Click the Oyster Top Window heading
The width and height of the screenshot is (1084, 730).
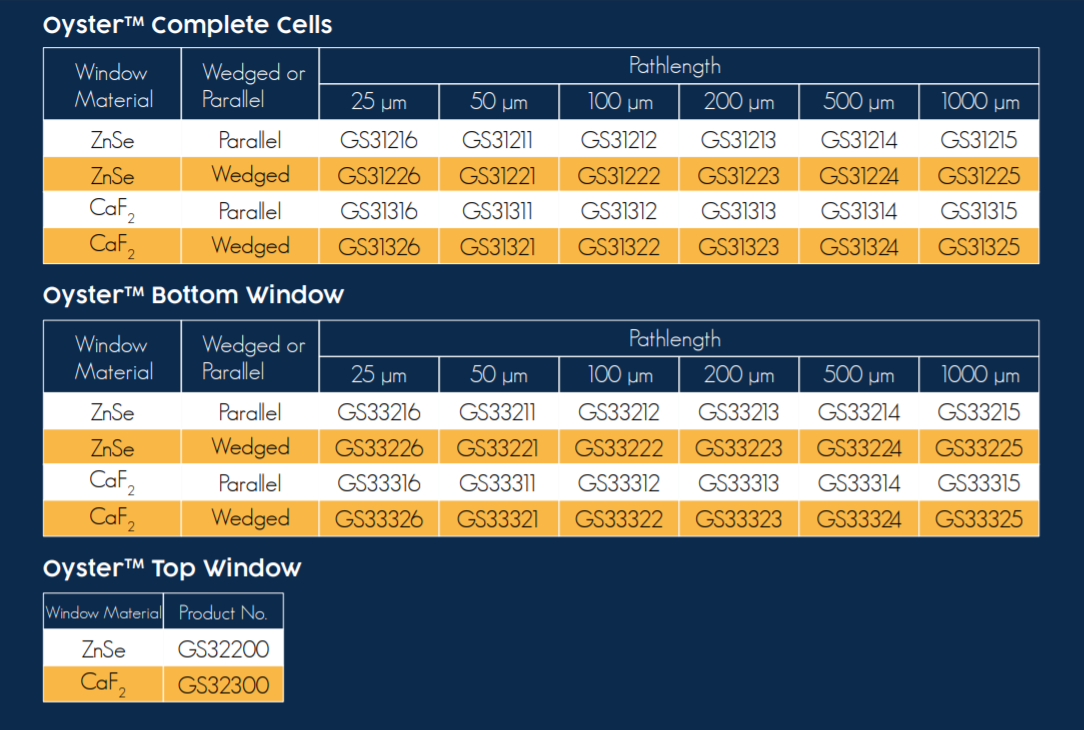coord(172,569)
